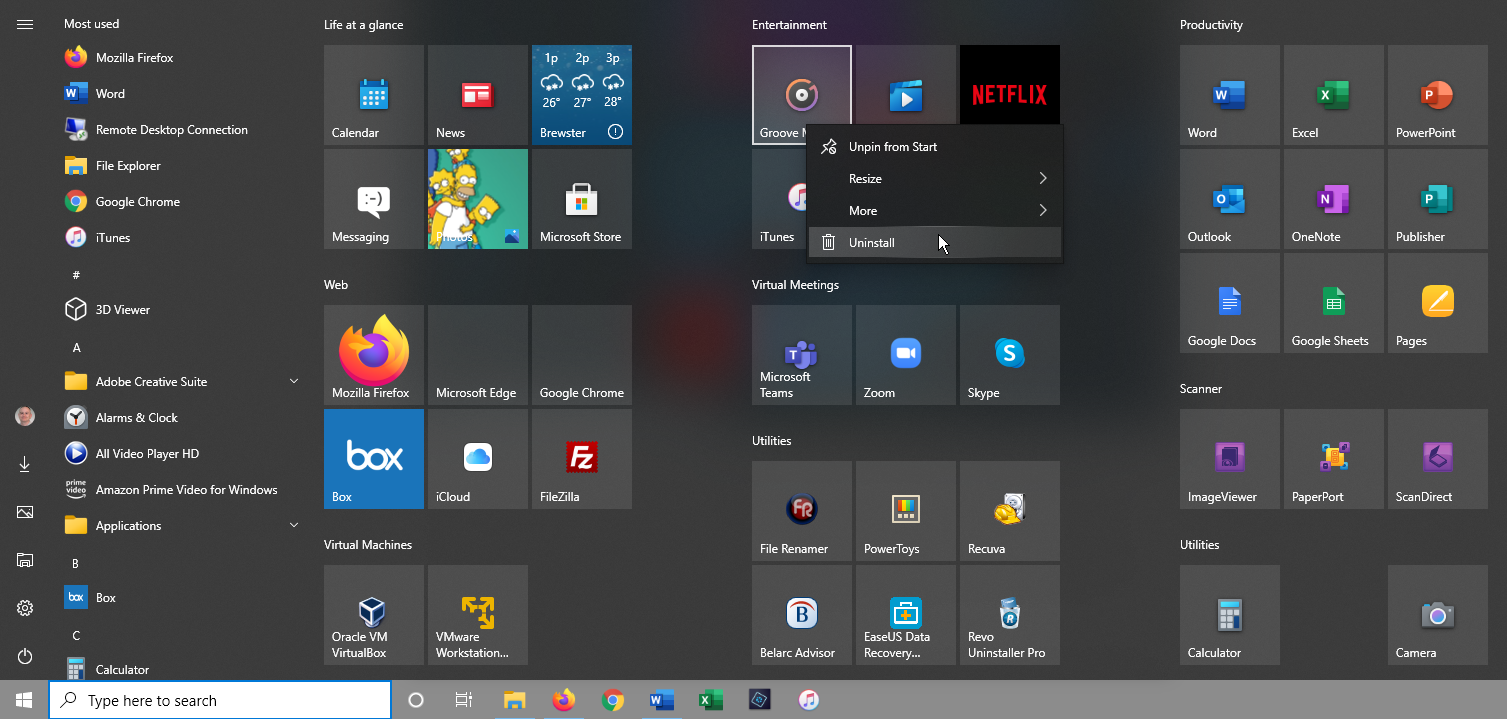Open All Video Player HD
1507x719 pixels.
182,454
